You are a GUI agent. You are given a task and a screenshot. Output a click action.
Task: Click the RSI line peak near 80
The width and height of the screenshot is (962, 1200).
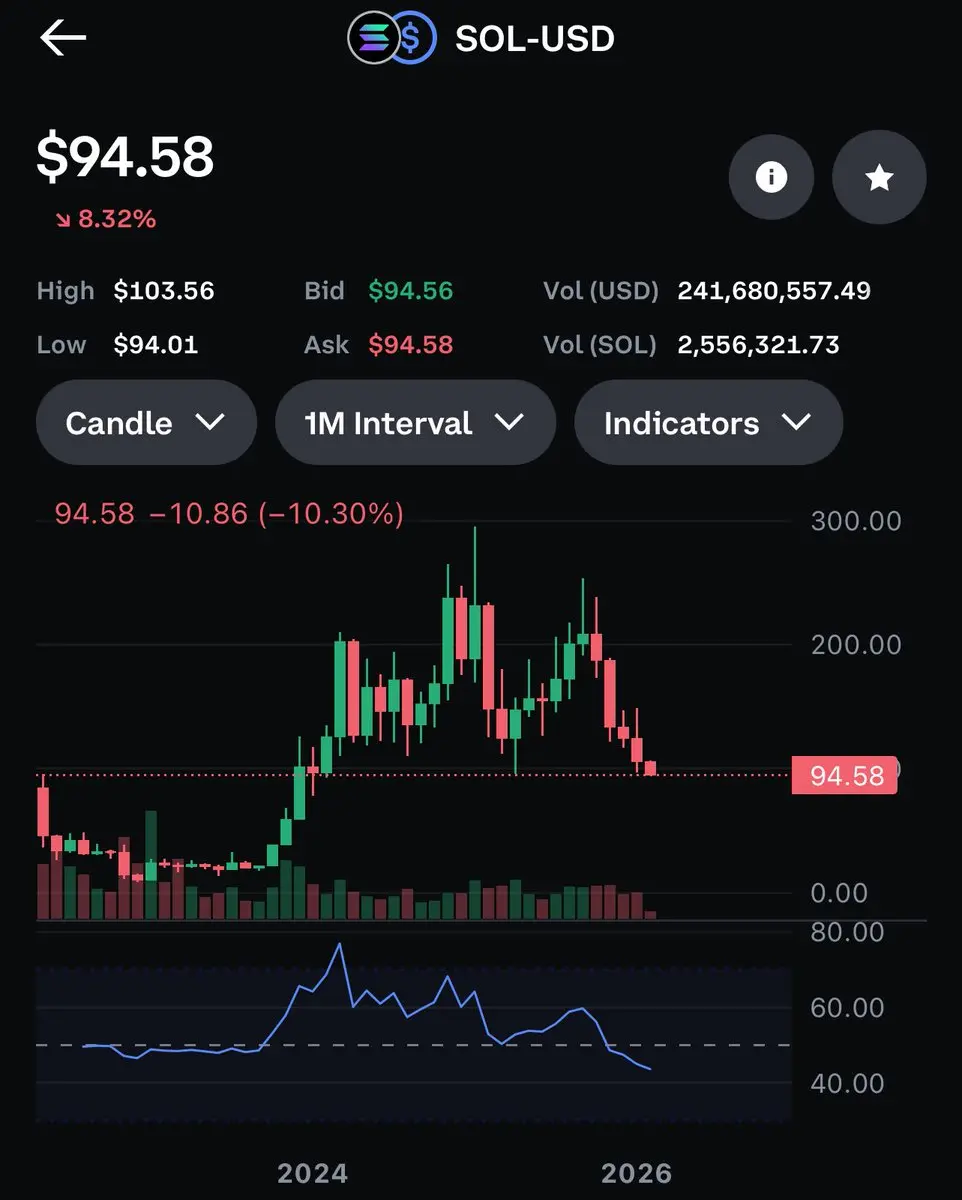(340, 944)
